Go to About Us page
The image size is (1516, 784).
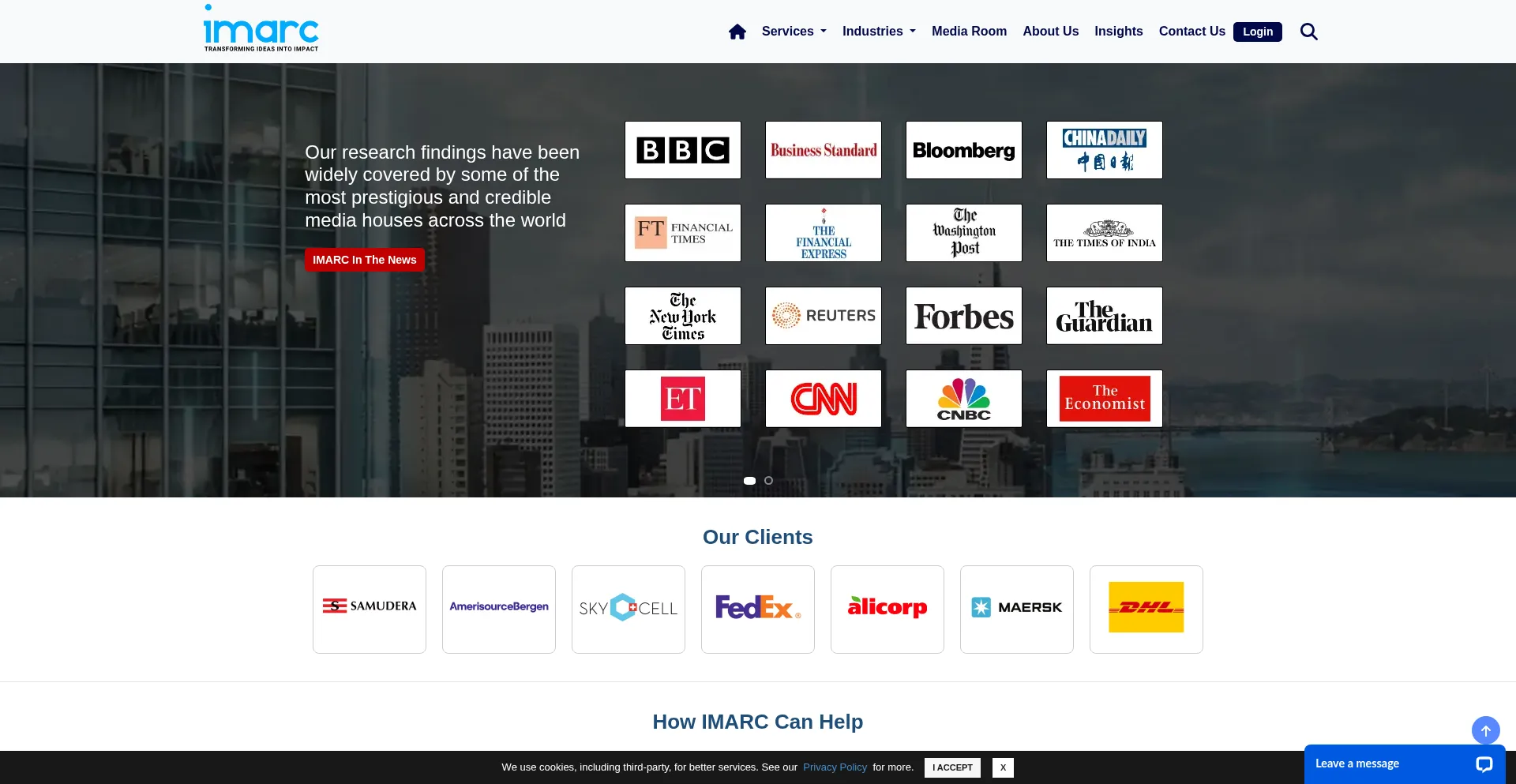point(1050,32)
